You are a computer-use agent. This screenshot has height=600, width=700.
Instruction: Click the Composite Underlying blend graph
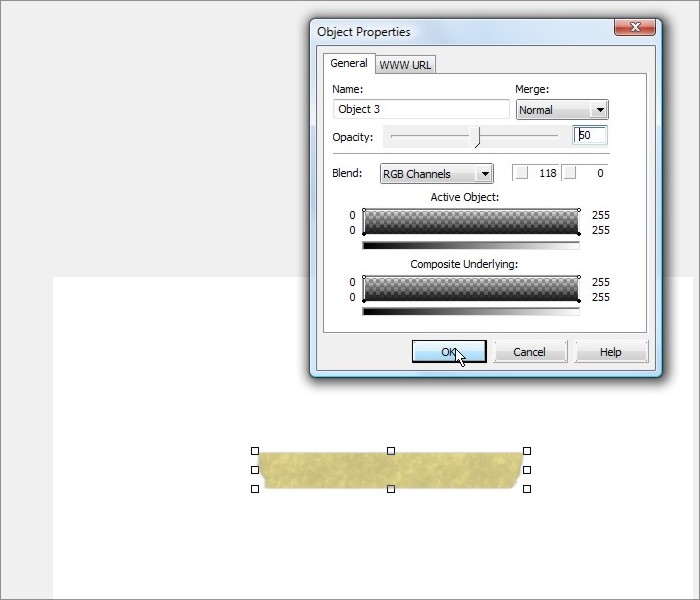470,289
